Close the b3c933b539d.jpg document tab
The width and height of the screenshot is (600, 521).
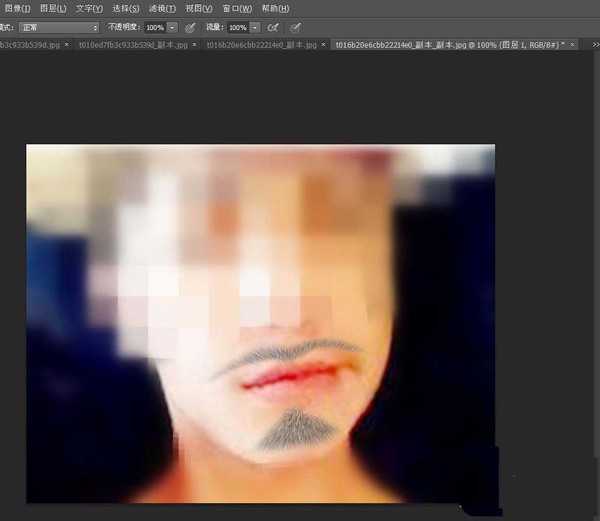pyautogui.click(x=68, y=45)
